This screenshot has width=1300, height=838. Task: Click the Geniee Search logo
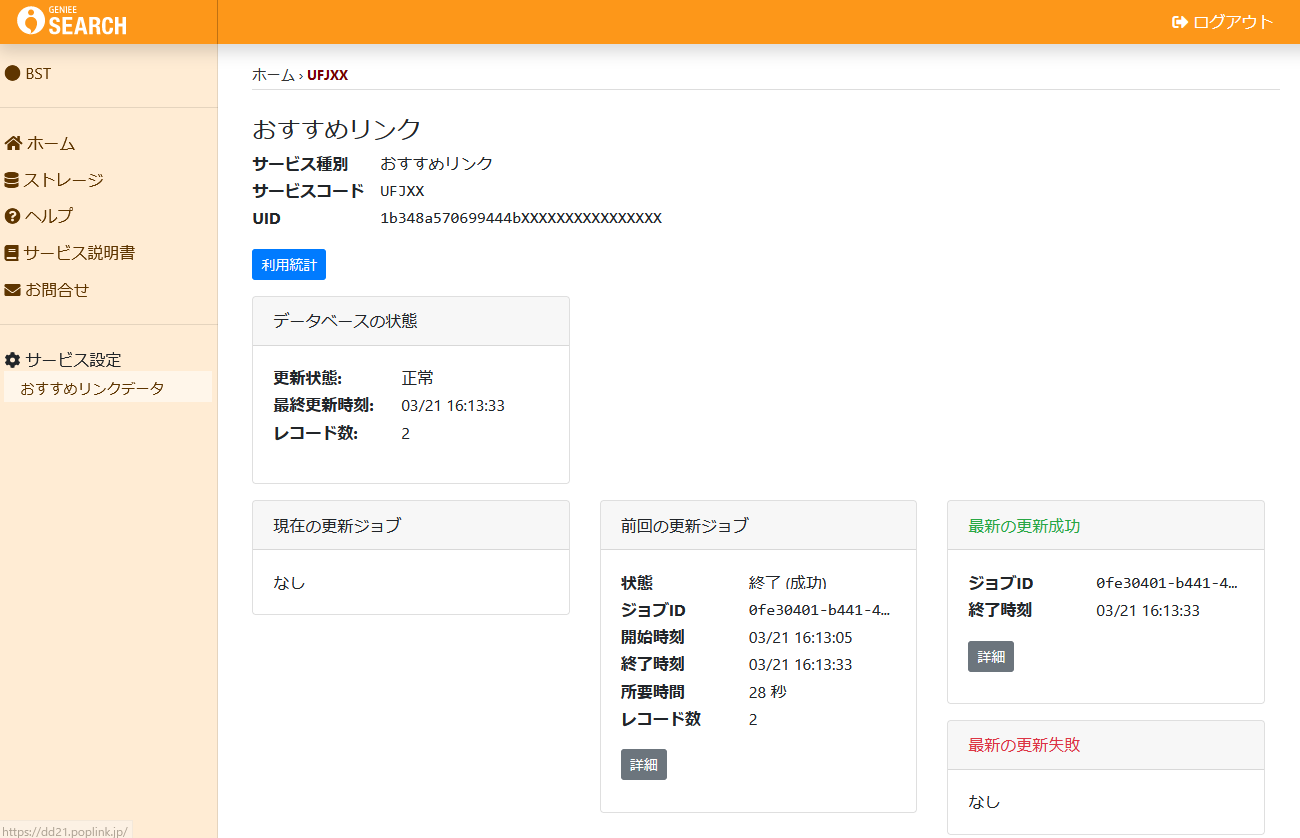(72, 20)
